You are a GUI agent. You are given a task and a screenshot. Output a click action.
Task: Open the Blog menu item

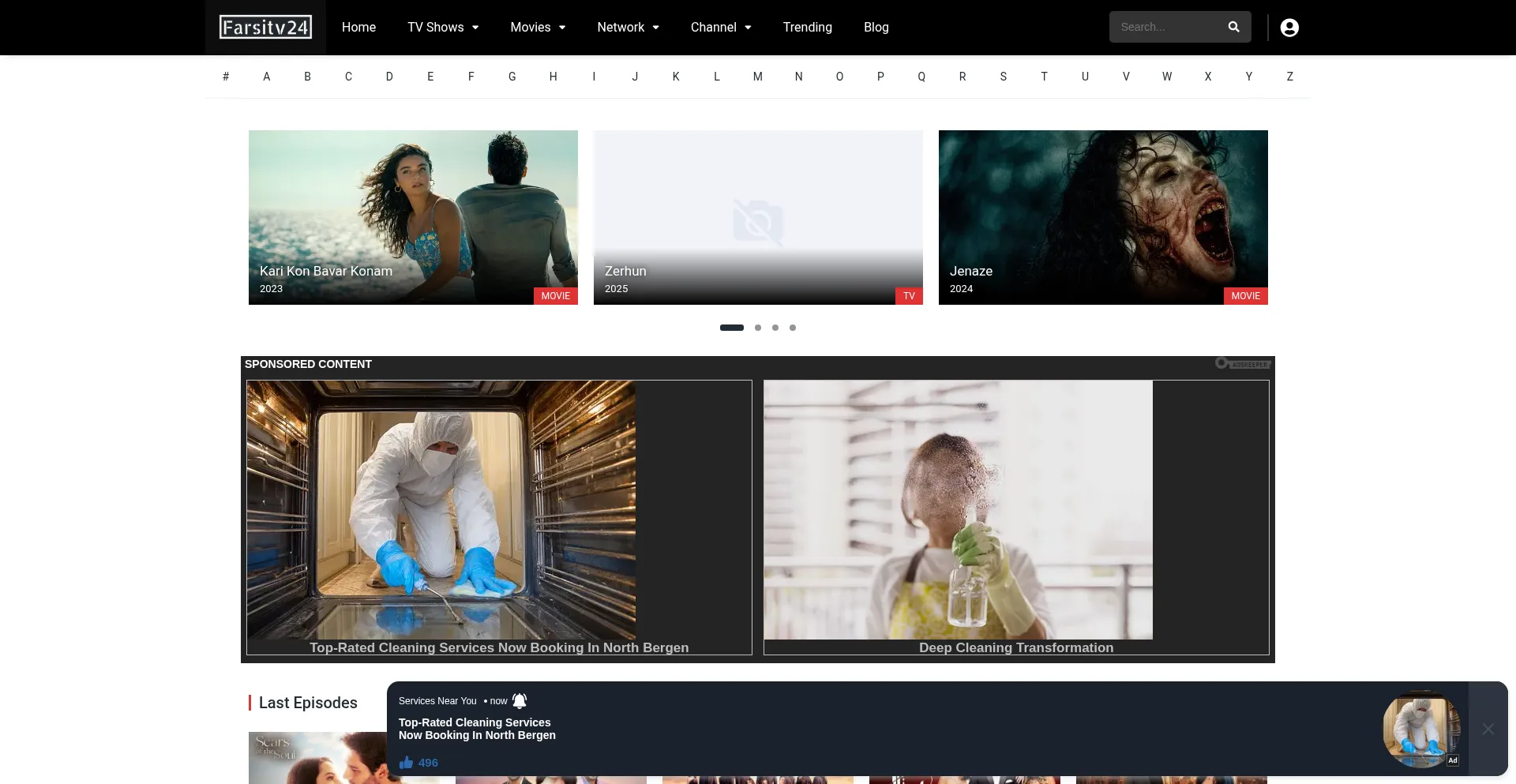[x=876, y=28]
